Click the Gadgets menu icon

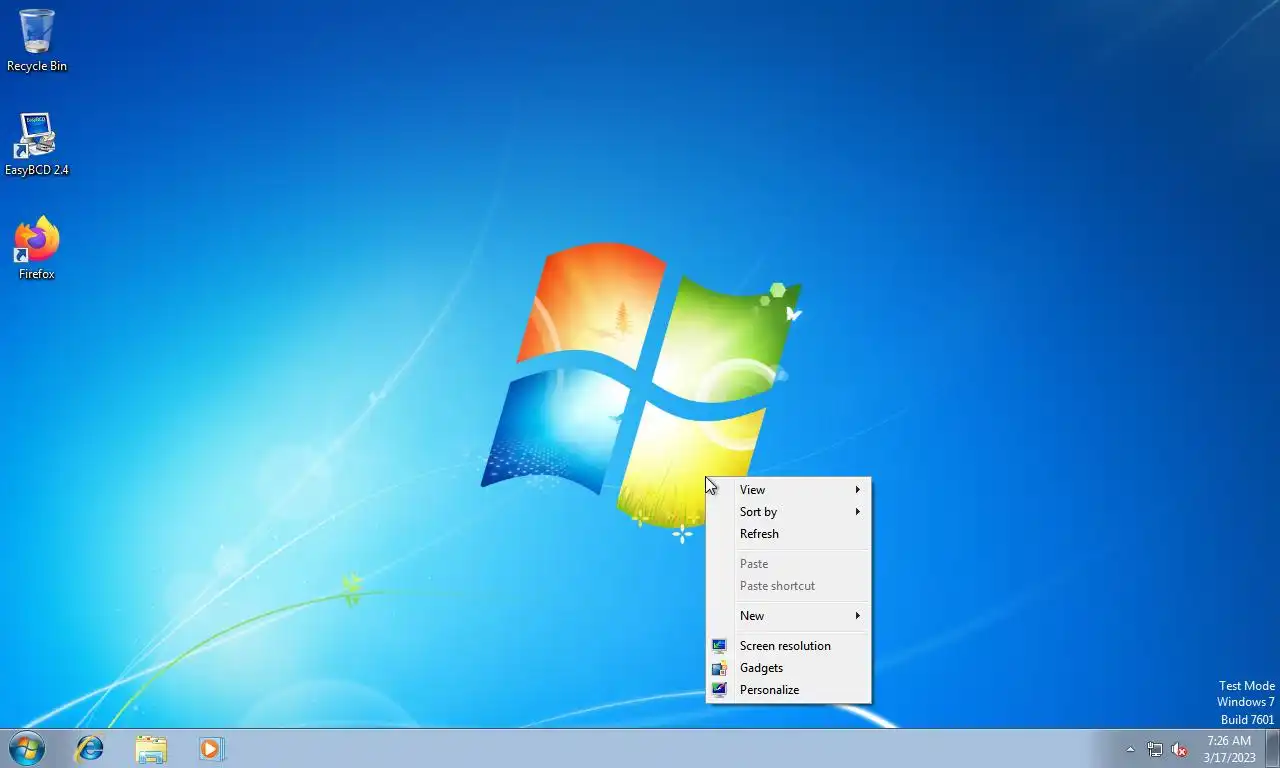pos(719,668)
